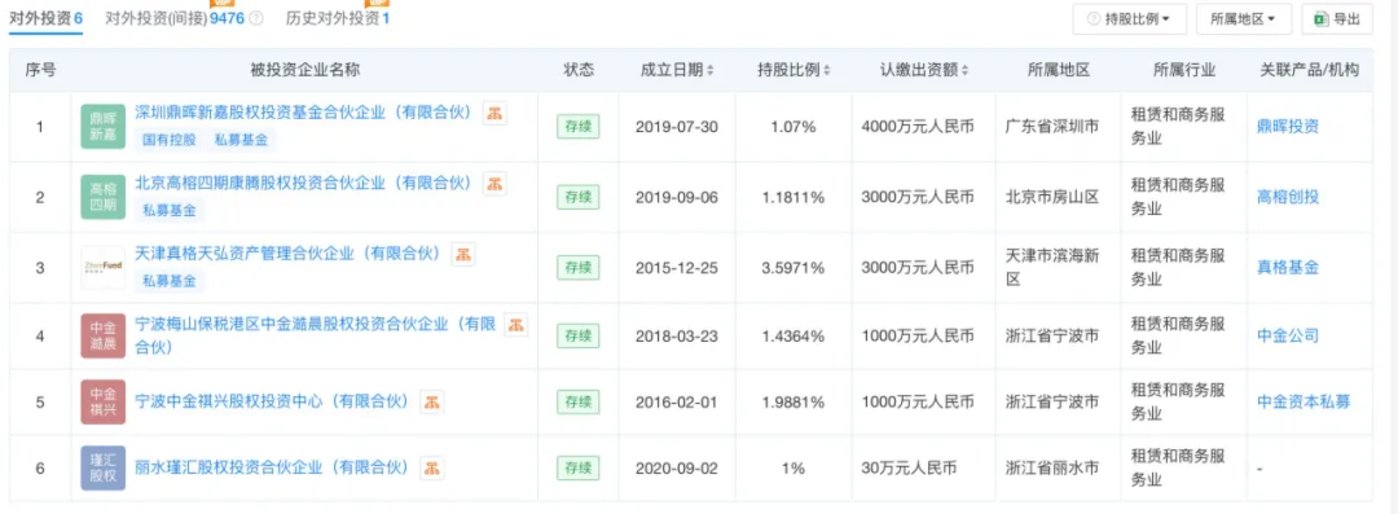1398x514 pixels.
Task: Click the 鼎晖新嘉 company logo thumbnail
Action: [x=103, y=126]
